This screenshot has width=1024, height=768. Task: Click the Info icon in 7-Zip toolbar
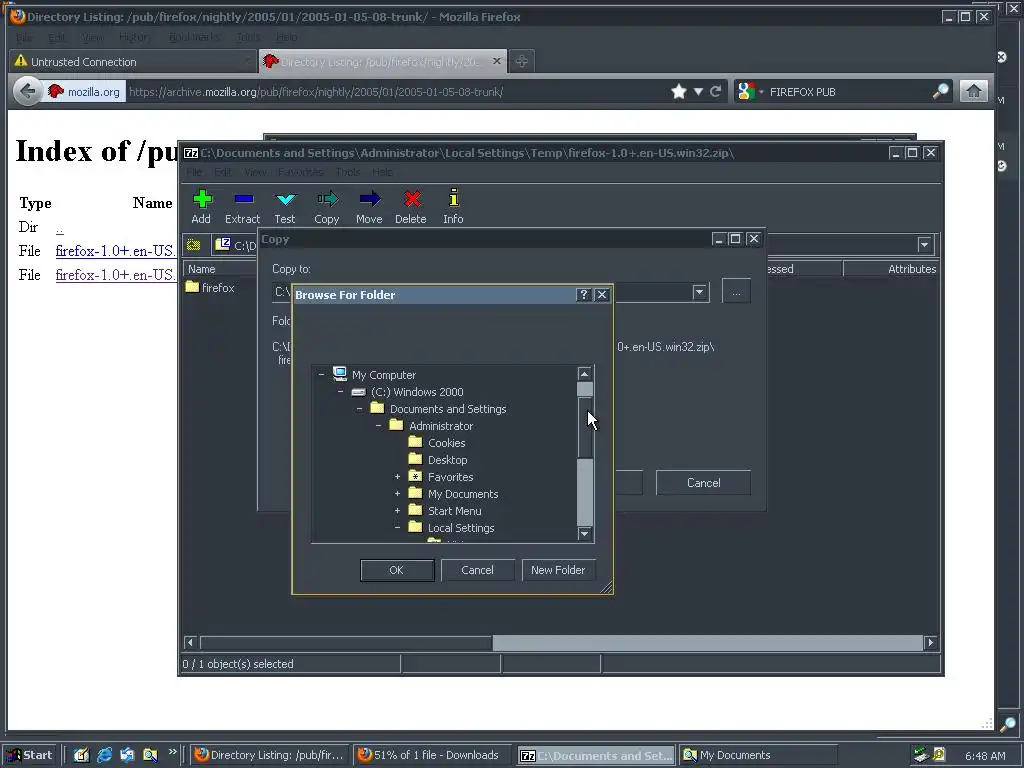454,198
